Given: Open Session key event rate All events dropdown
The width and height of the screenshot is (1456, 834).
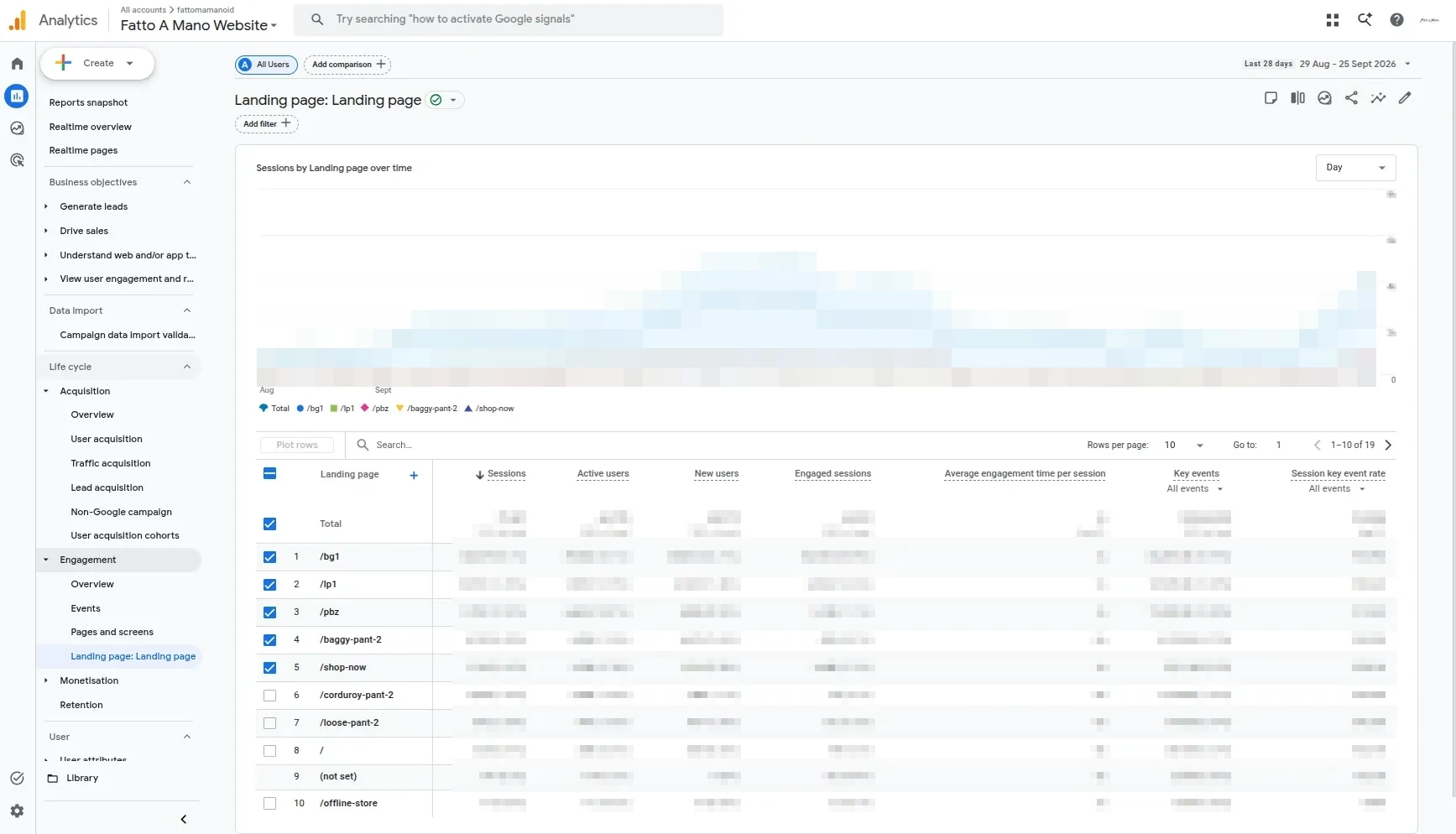Looking at the screenshot, I should click(1338, 489).
